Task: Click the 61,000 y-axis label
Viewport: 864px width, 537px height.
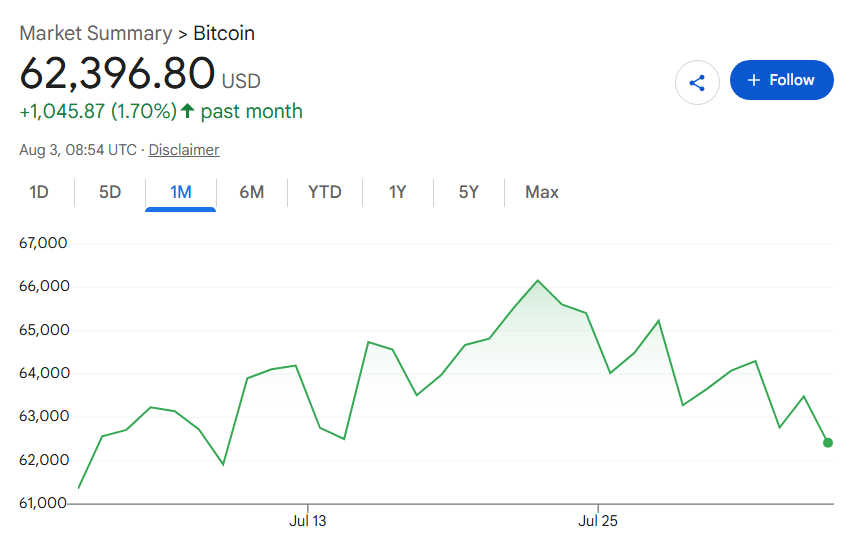Action: (43, 503)
